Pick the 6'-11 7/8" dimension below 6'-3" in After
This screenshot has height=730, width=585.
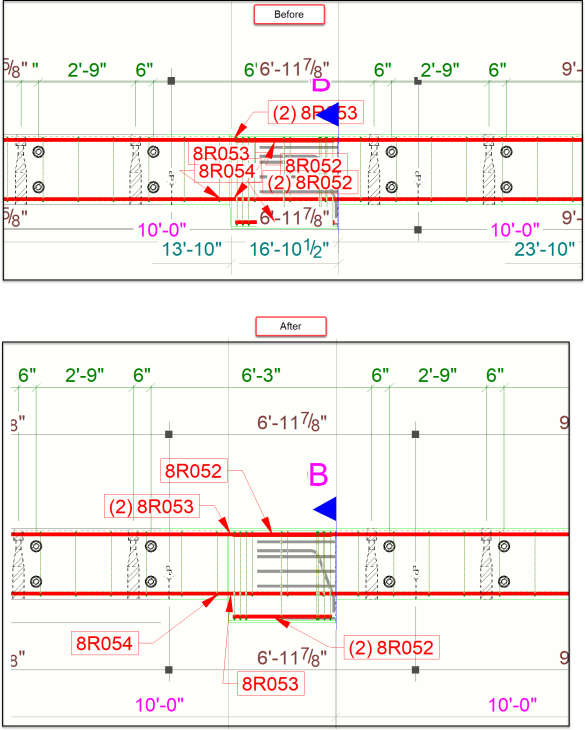coord(292,422)
